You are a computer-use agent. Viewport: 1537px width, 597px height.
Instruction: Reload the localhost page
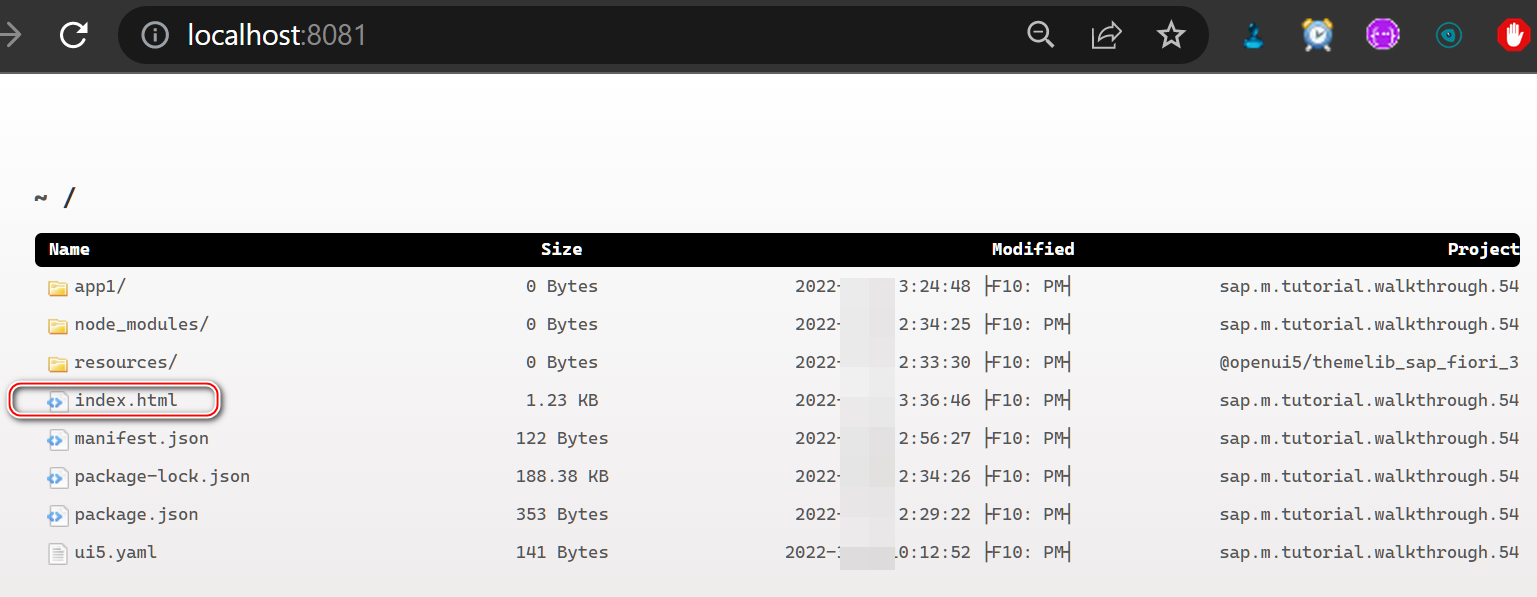(x=73, y=36)
